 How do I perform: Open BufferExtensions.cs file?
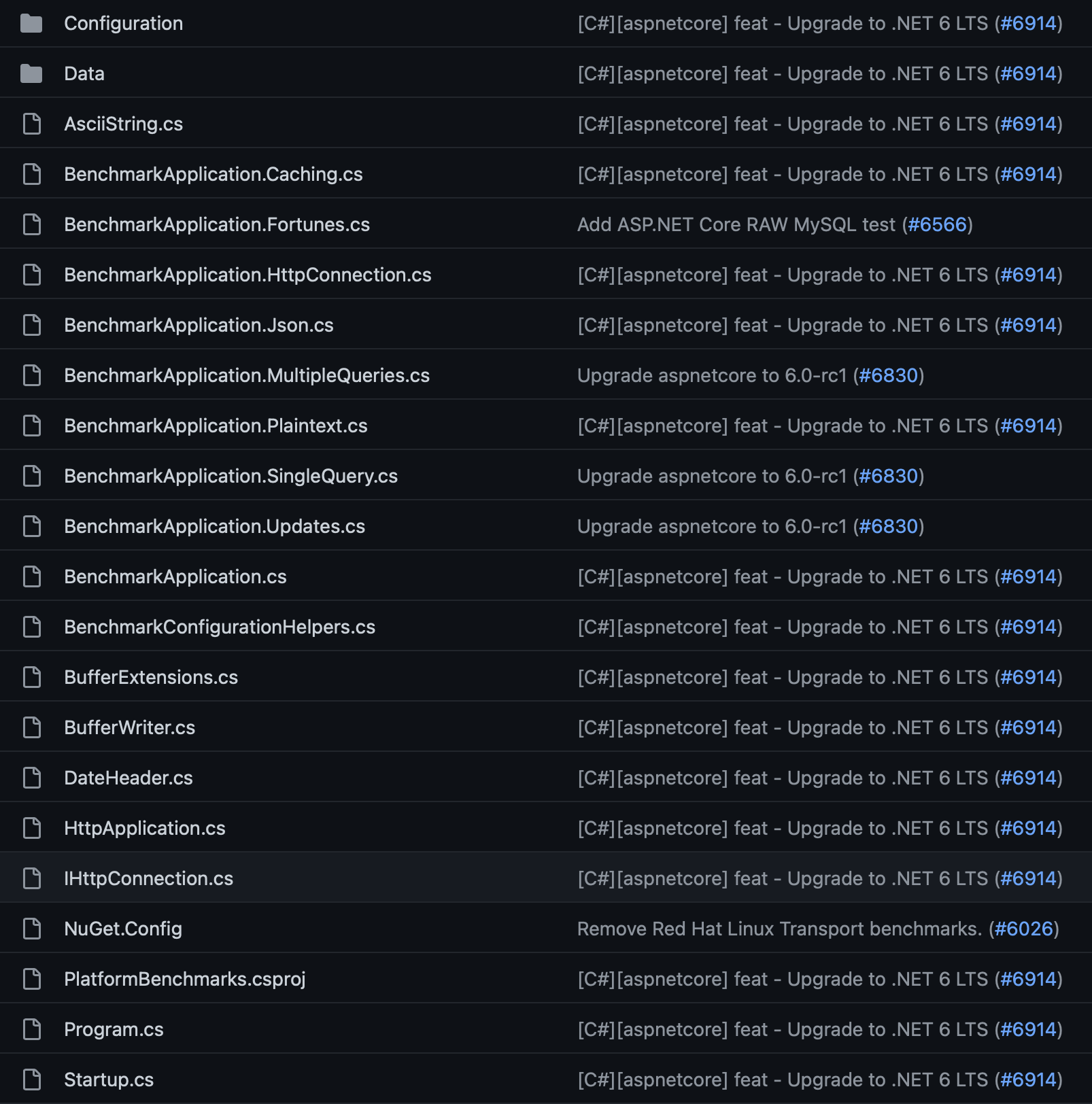[x=151, y=678]
